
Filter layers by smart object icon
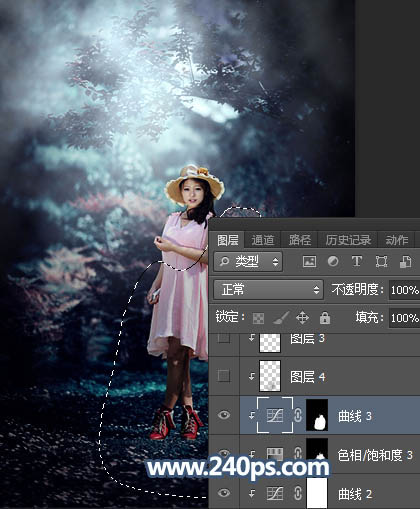click(x=405, y=262)
